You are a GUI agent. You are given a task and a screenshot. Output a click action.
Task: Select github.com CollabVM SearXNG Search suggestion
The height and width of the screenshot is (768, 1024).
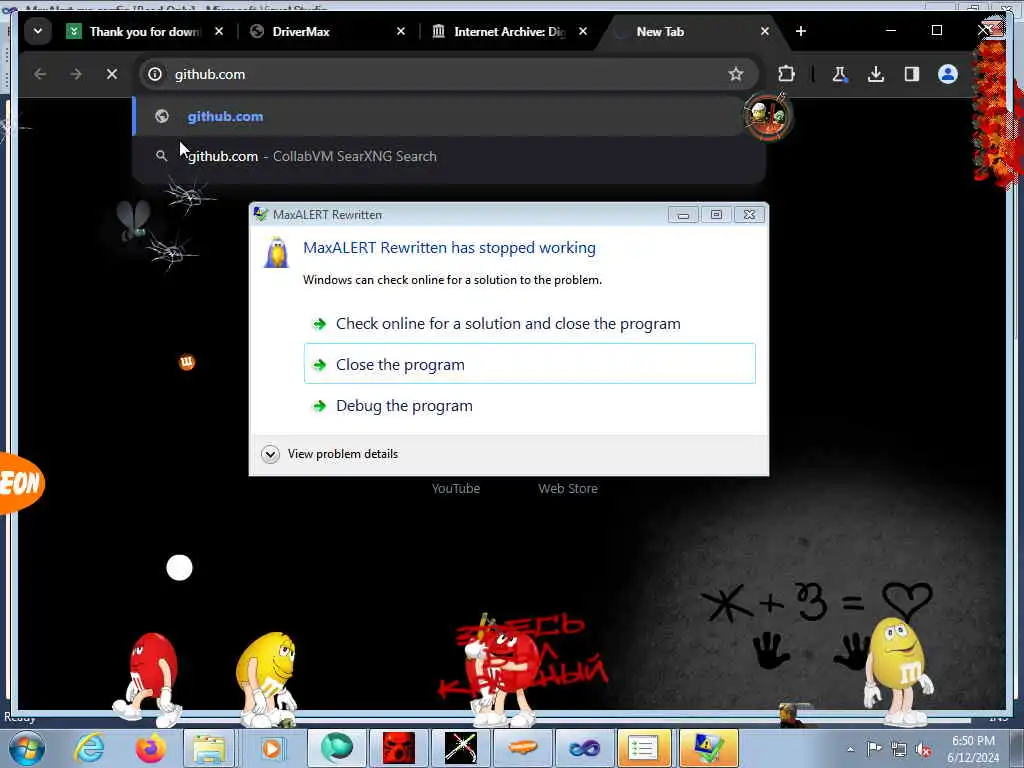tap(448, 156)
